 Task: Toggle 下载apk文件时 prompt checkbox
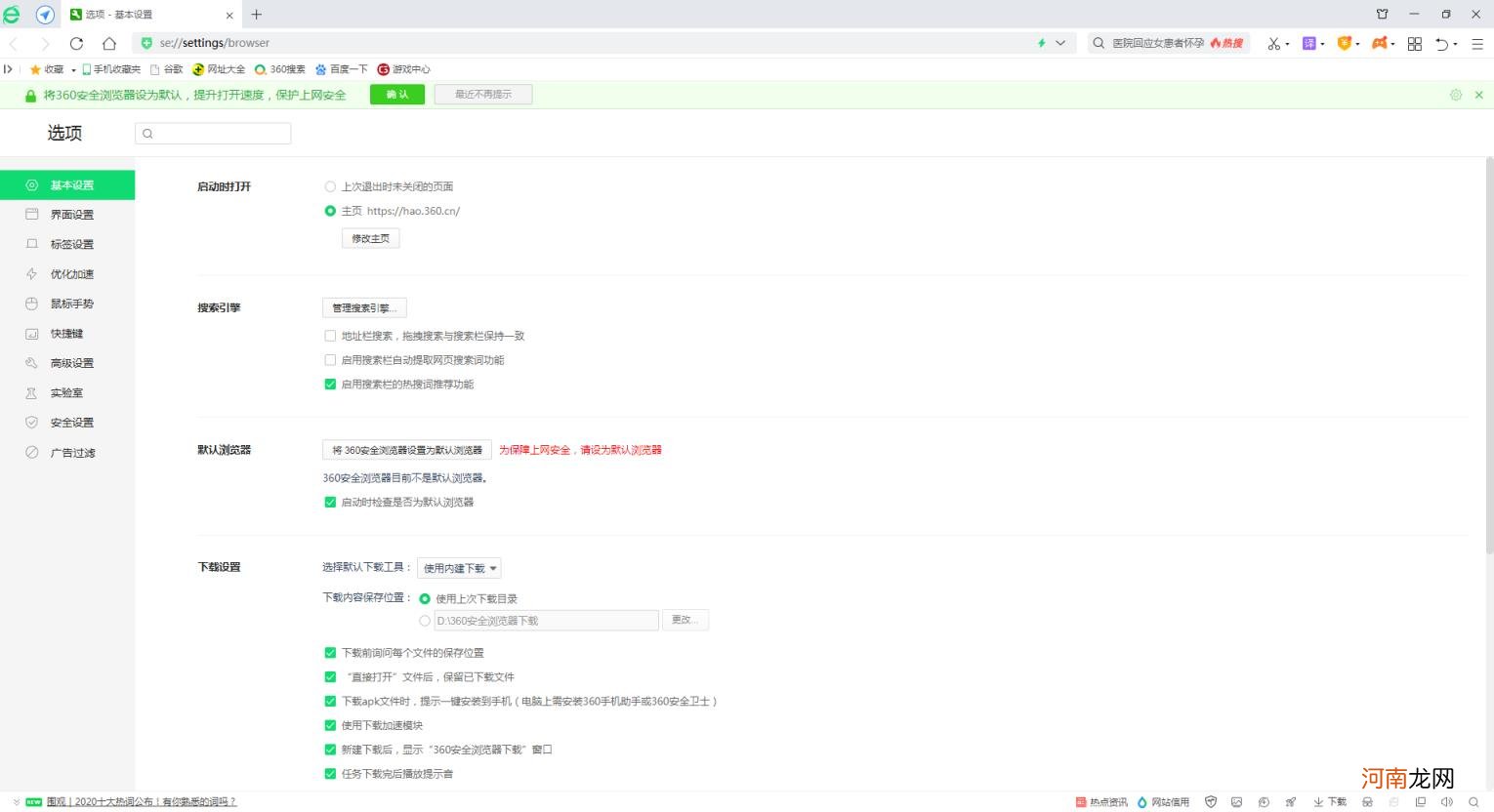point(330,701)
